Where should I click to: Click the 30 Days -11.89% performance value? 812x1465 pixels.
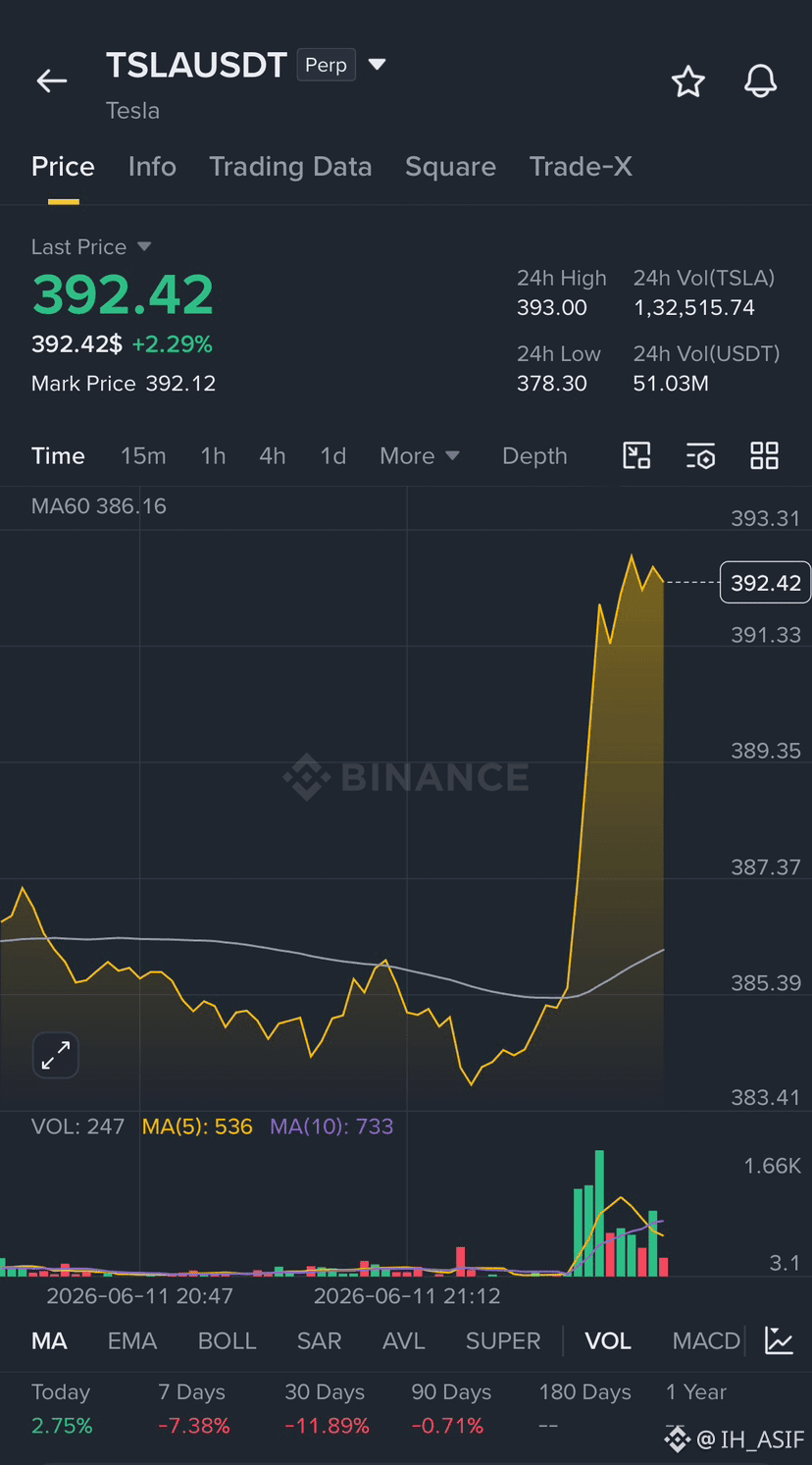pos(327,1426)
